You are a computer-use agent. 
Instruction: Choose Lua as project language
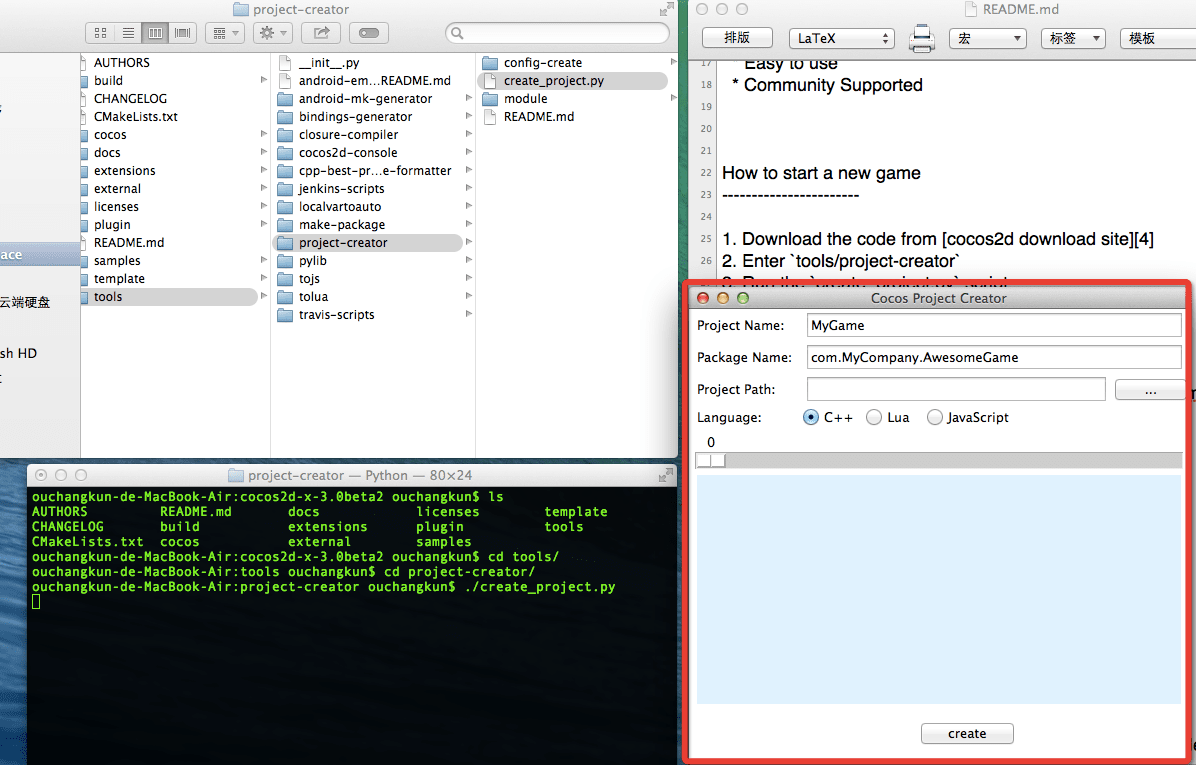coord(874,417)
